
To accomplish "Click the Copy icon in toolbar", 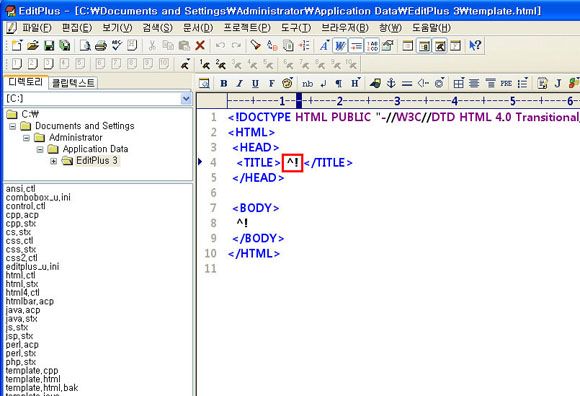I will (x=168, y=46).
